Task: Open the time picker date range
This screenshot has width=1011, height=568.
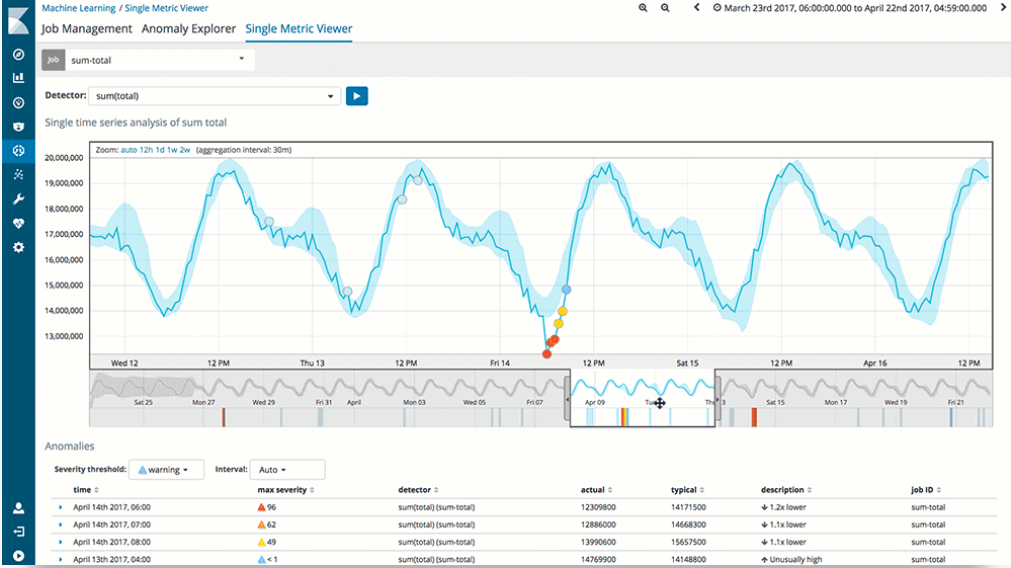Action: 849,8
